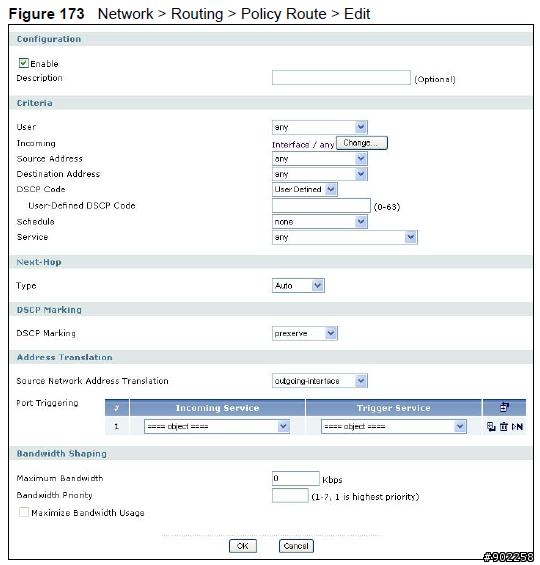Click the Next-Hop section header
Screen dimensions: 540x565
click(271, 262)
